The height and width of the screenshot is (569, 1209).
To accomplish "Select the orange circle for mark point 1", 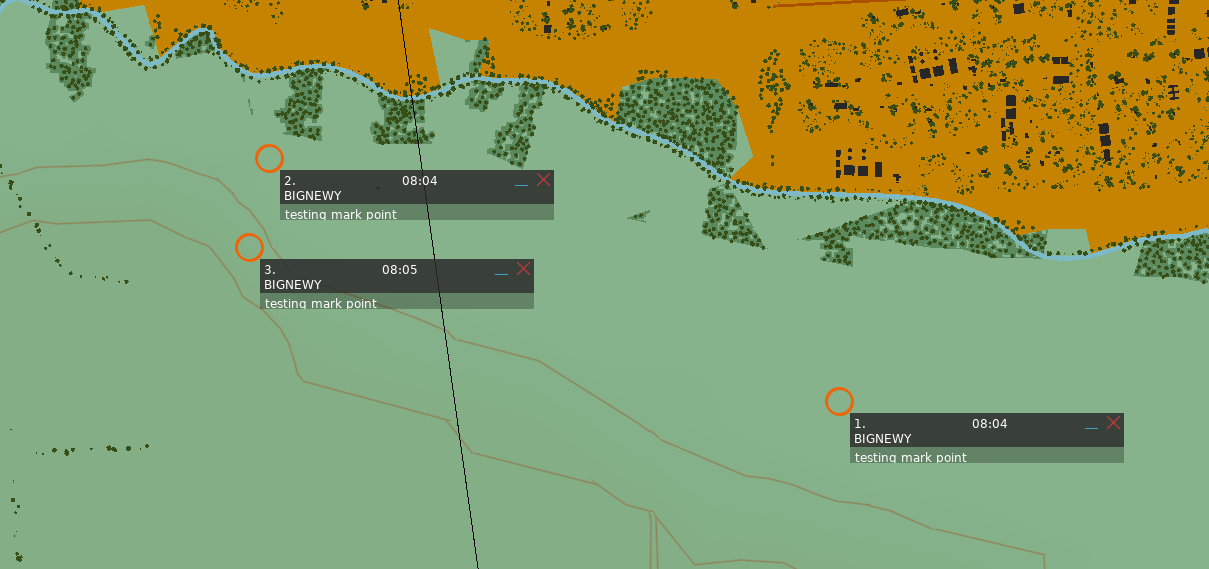I will [x=839, y=401].
